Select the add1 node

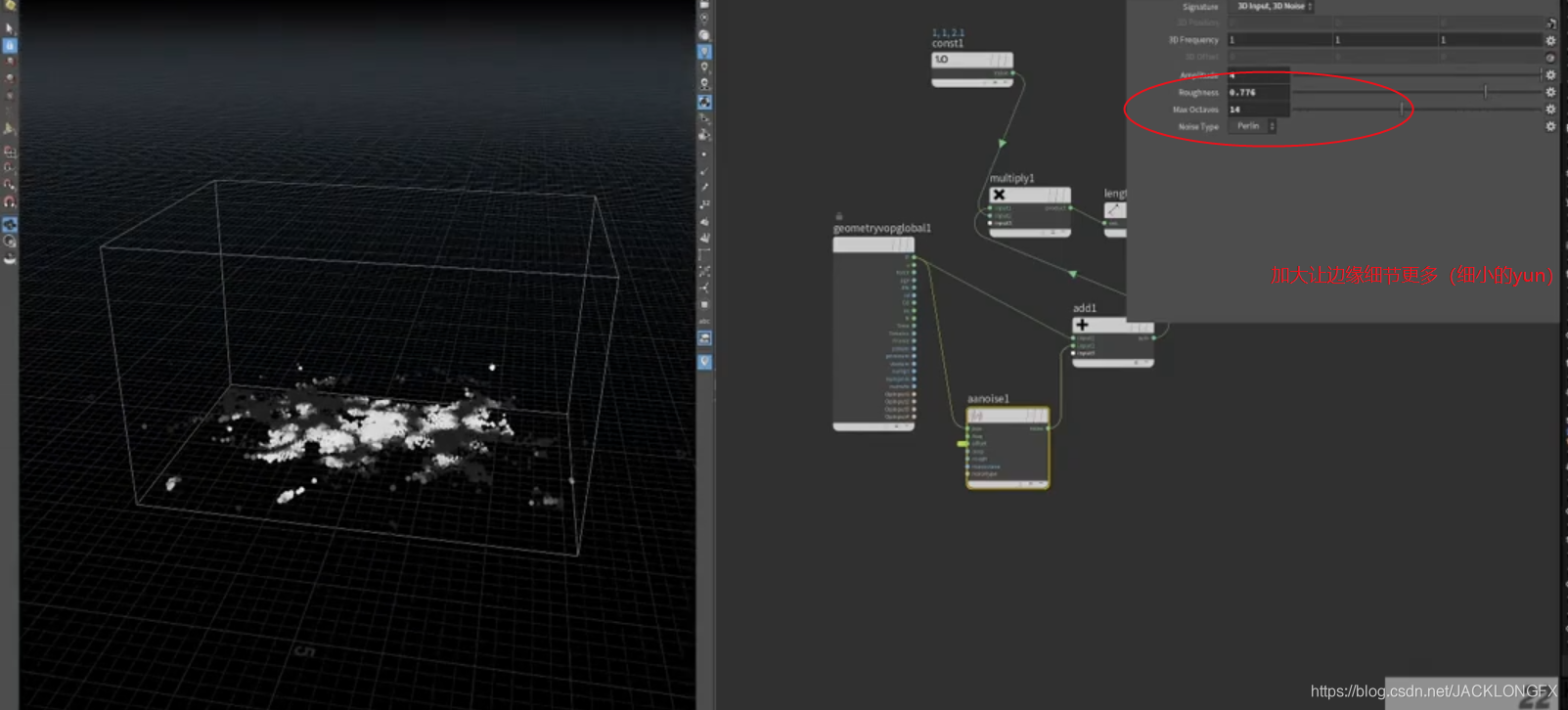tap(1112, 341)
